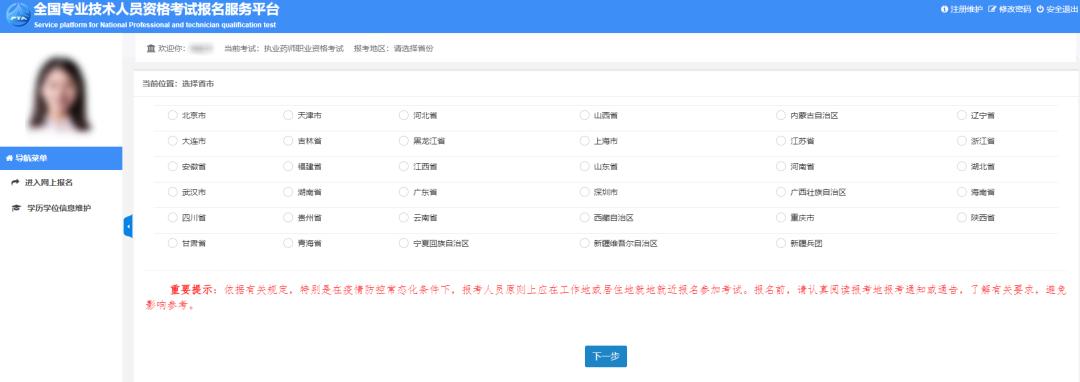Choose 山西省 radio option
Screen dimensions: 1080x382
[x=584, y=115]
